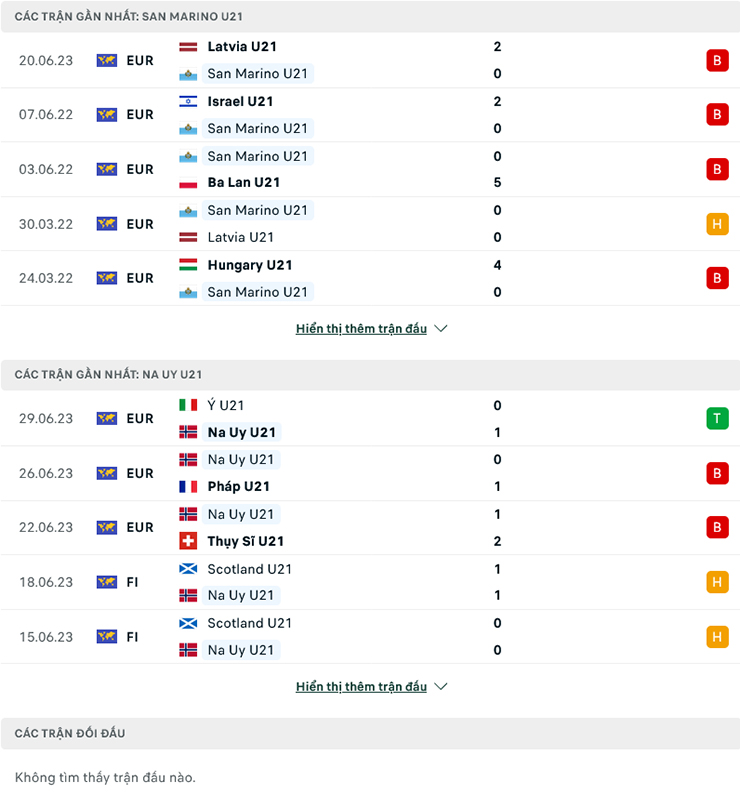Click the green T win badge
The height and width of the screenshot is (795, 740).
(717, 418)
